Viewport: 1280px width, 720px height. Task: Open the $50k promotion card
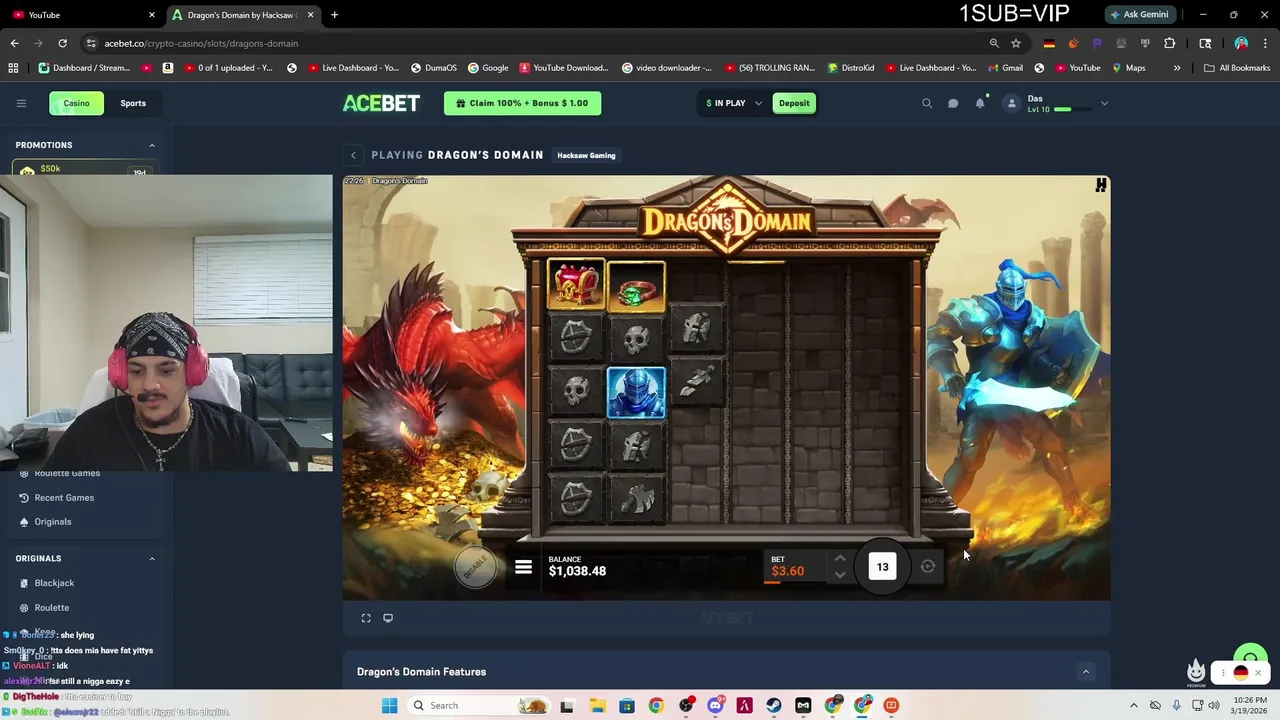(x=84, y=169)
